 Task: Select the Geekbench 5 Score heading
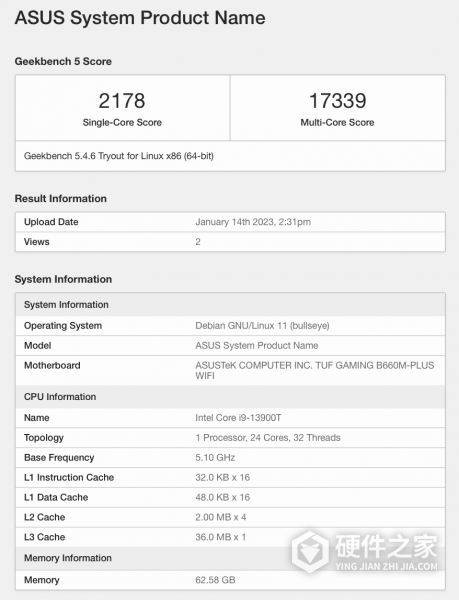[x=63, y=61]
